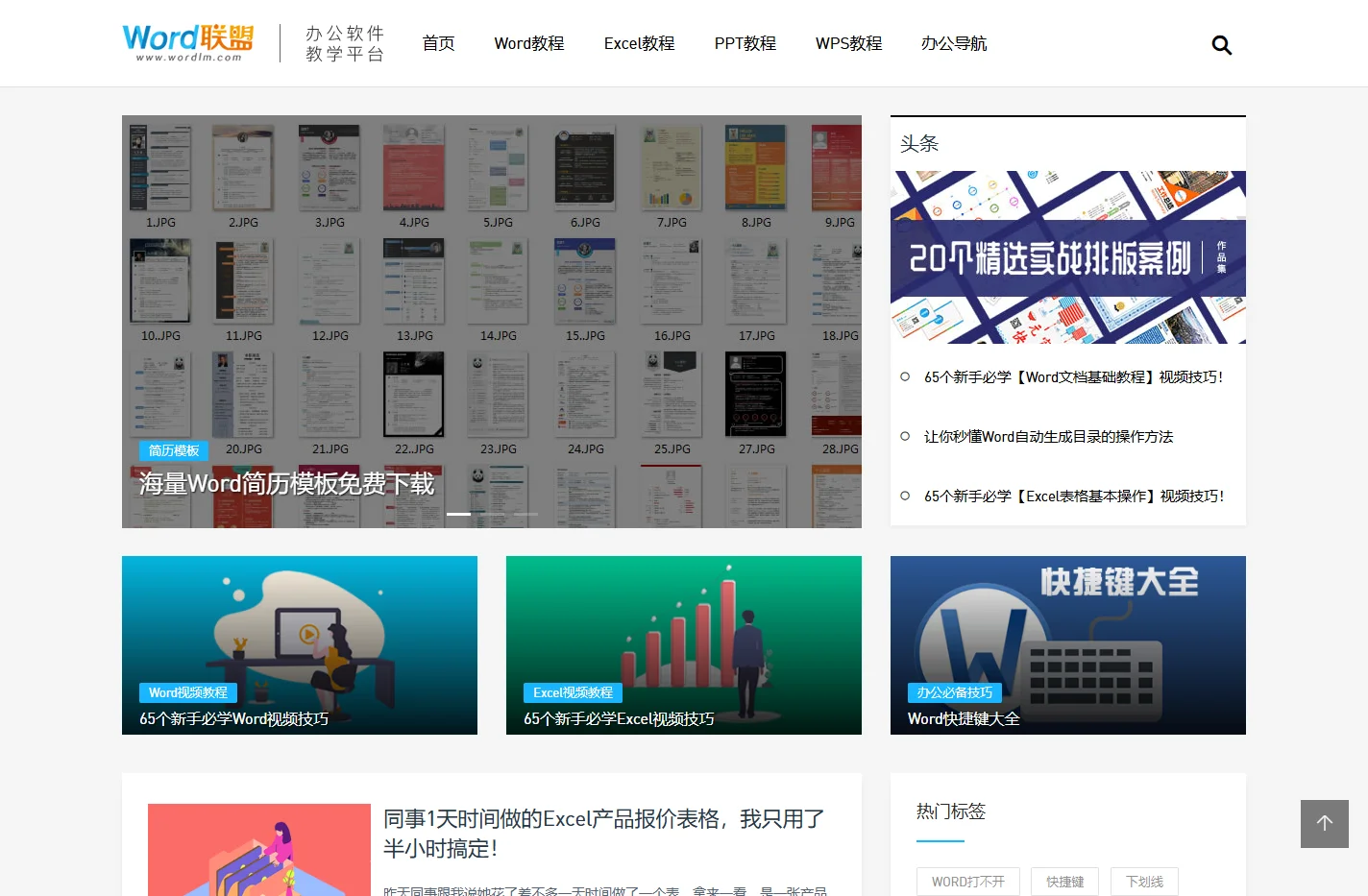The width and height of the screenshot is (1368, 896).
Task: Open the Excel产品报价表格 article title
Action: click(604, 834)
